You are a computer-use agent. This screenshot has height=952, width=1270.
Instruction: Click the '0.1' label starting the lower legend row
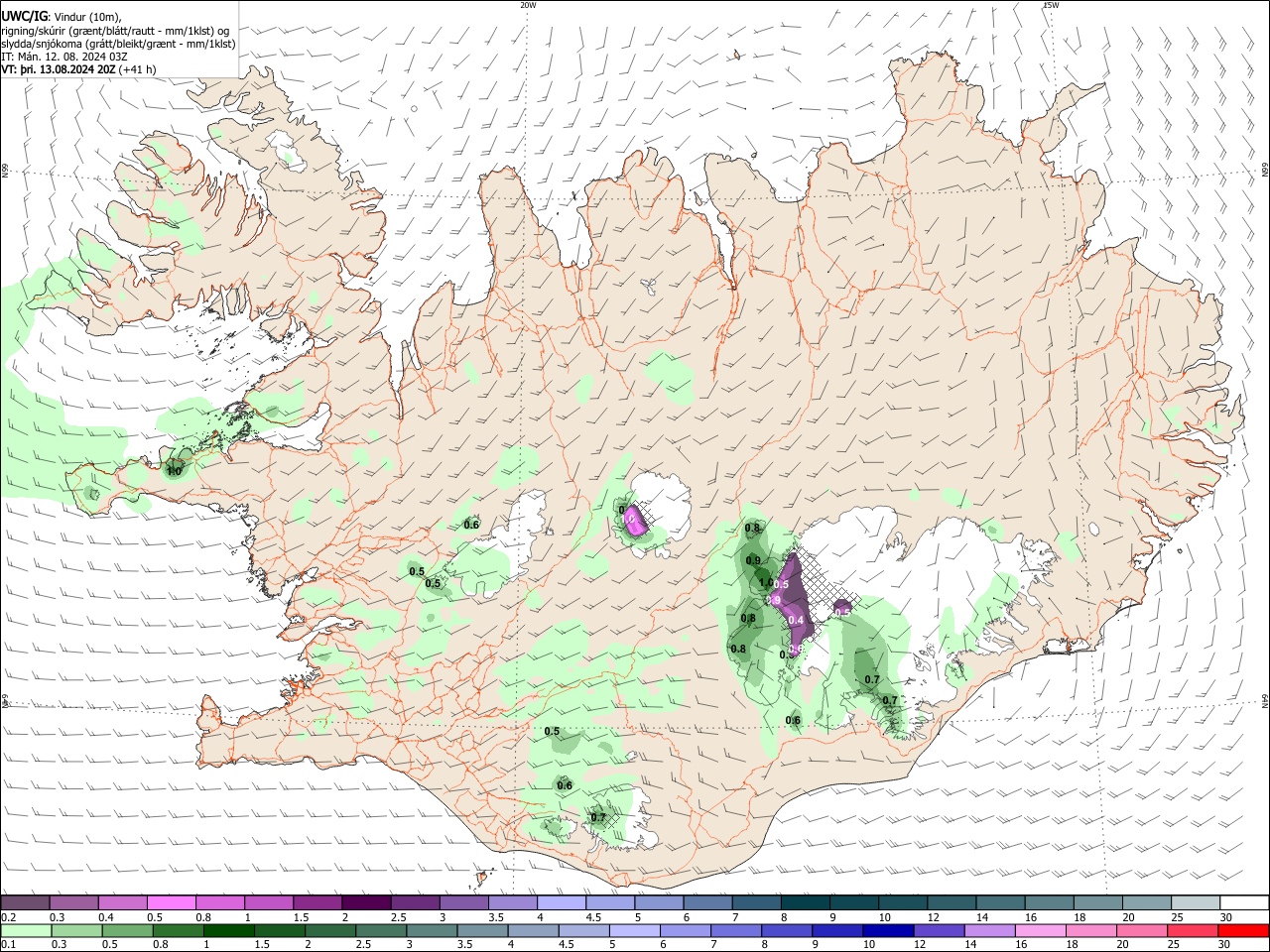tap(8, 945)
